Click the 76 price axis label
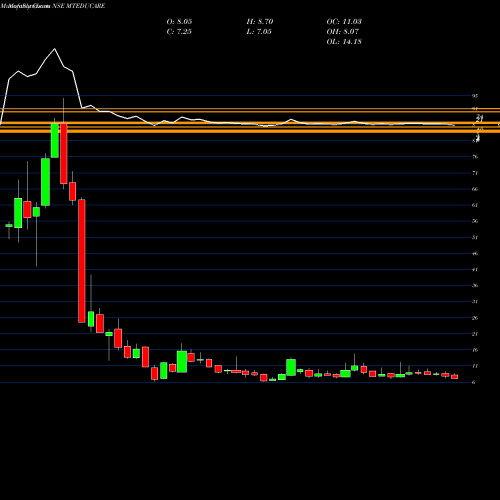 pos(475,157)
